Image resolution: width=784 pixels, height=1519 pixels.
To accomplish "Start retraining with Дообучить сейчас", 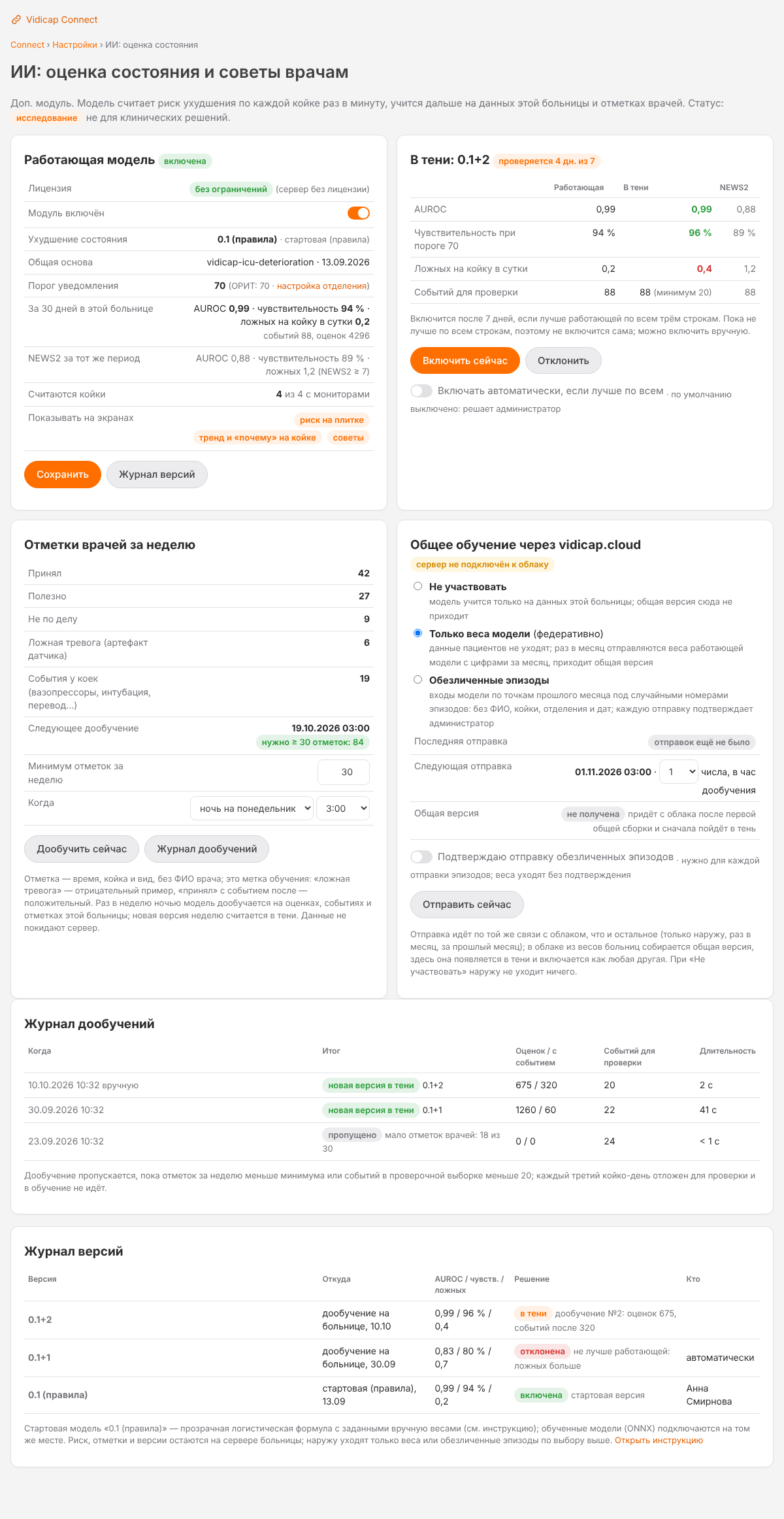I will (x=82, y=849).
